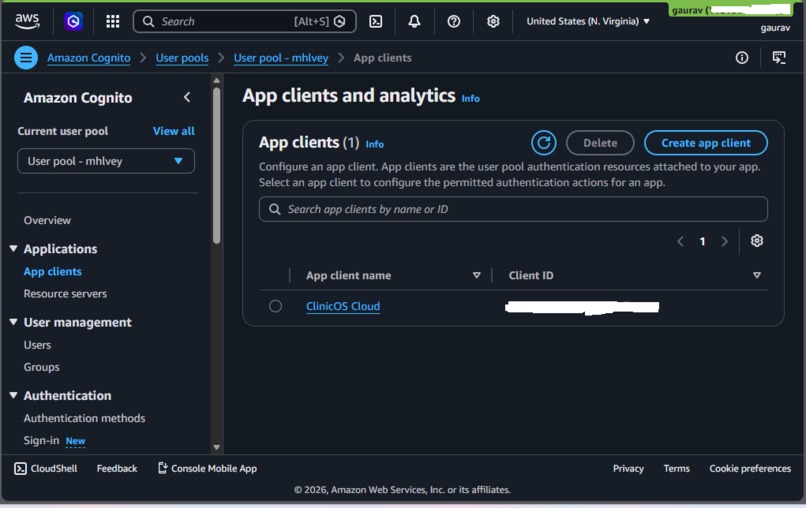Open table preferences gear icon

[757, 241]
